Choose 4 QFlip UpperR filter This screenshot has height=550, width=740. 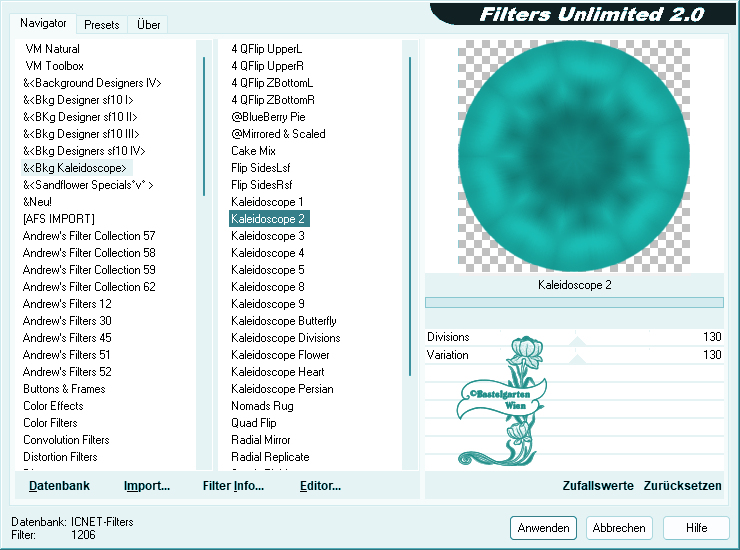[x=267, y=66]
